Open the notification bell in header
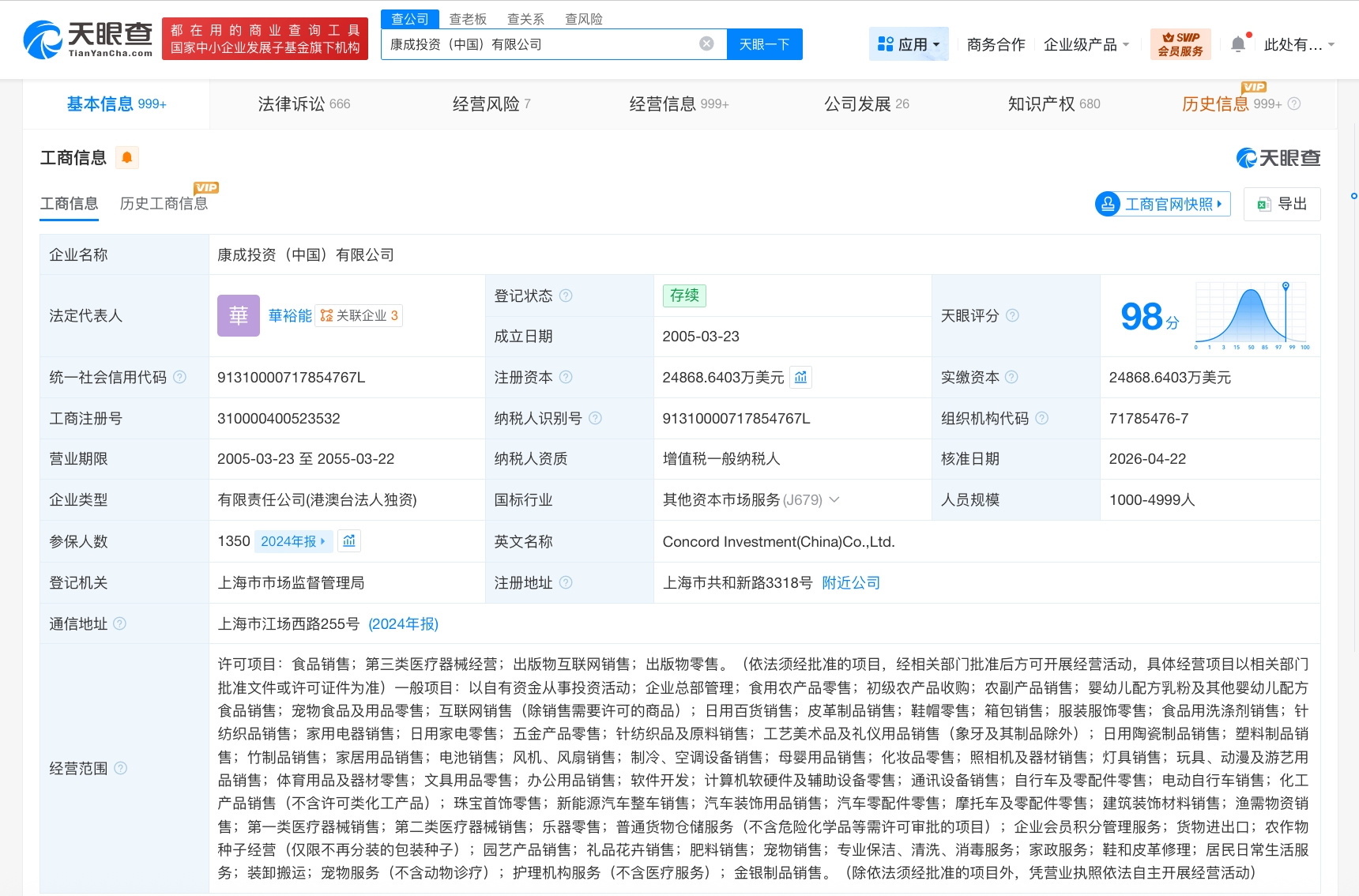Image resolution: width=1359 pixels, height=896 pixels. (1238, 44)
